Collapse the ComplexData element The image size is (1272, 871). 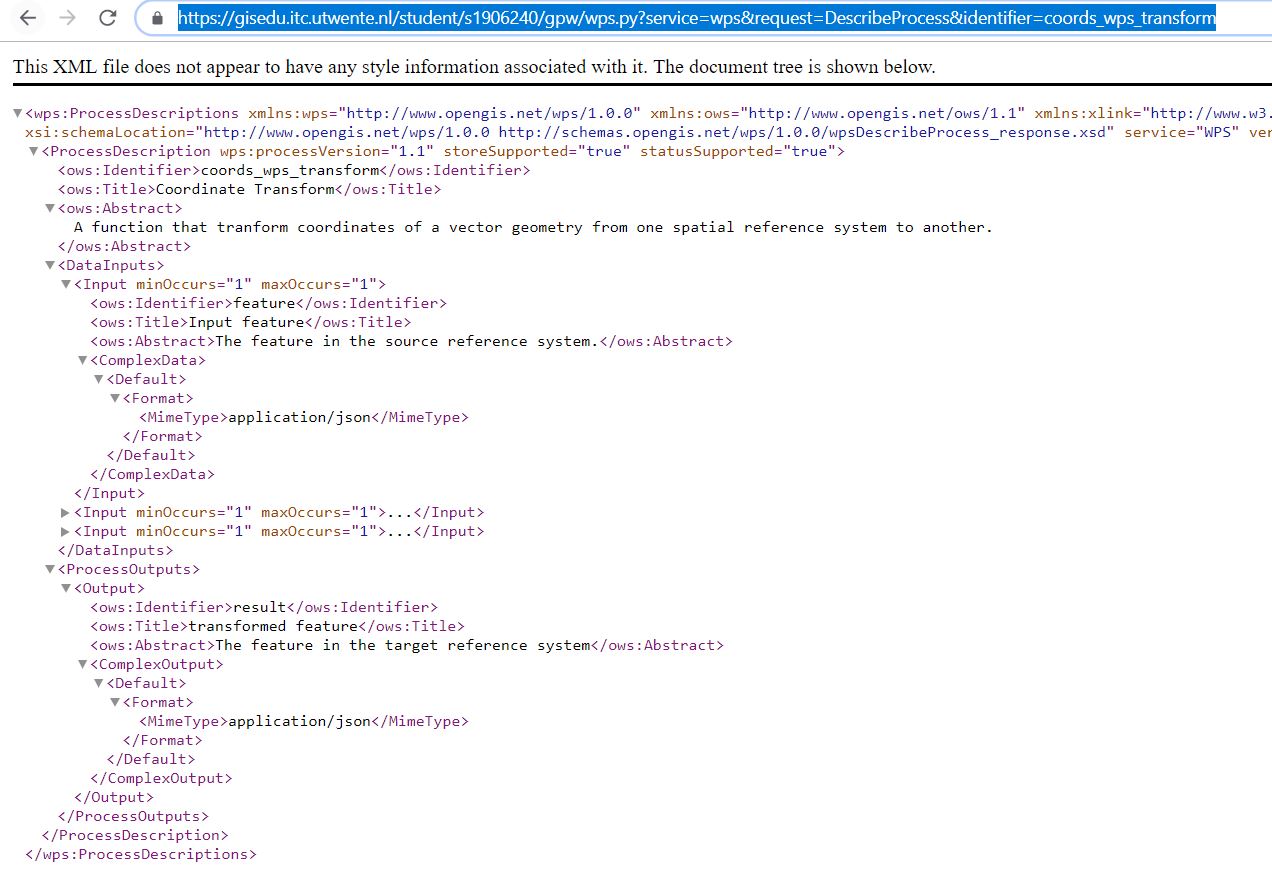point(82,360)
